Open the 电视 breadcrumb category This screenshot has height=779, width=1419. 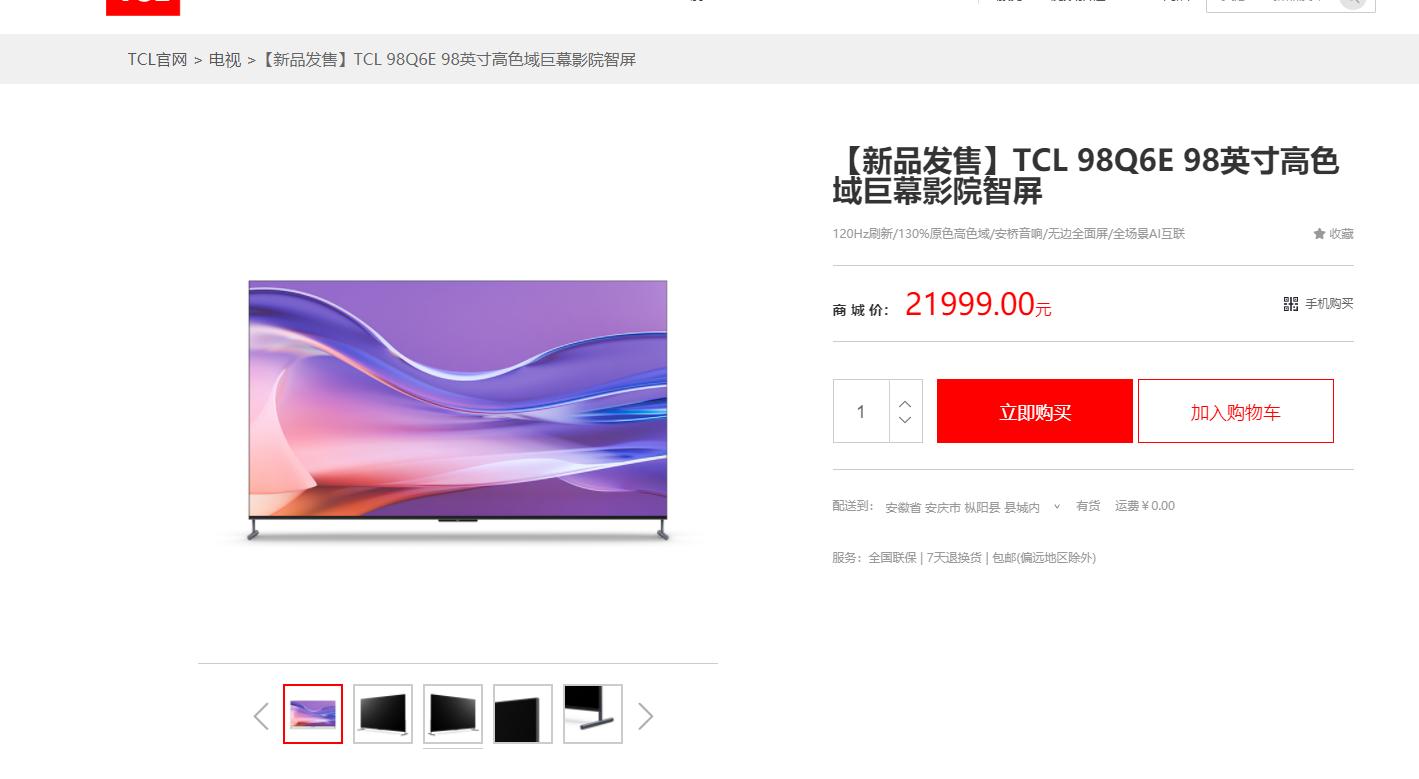tap(225, 60)
